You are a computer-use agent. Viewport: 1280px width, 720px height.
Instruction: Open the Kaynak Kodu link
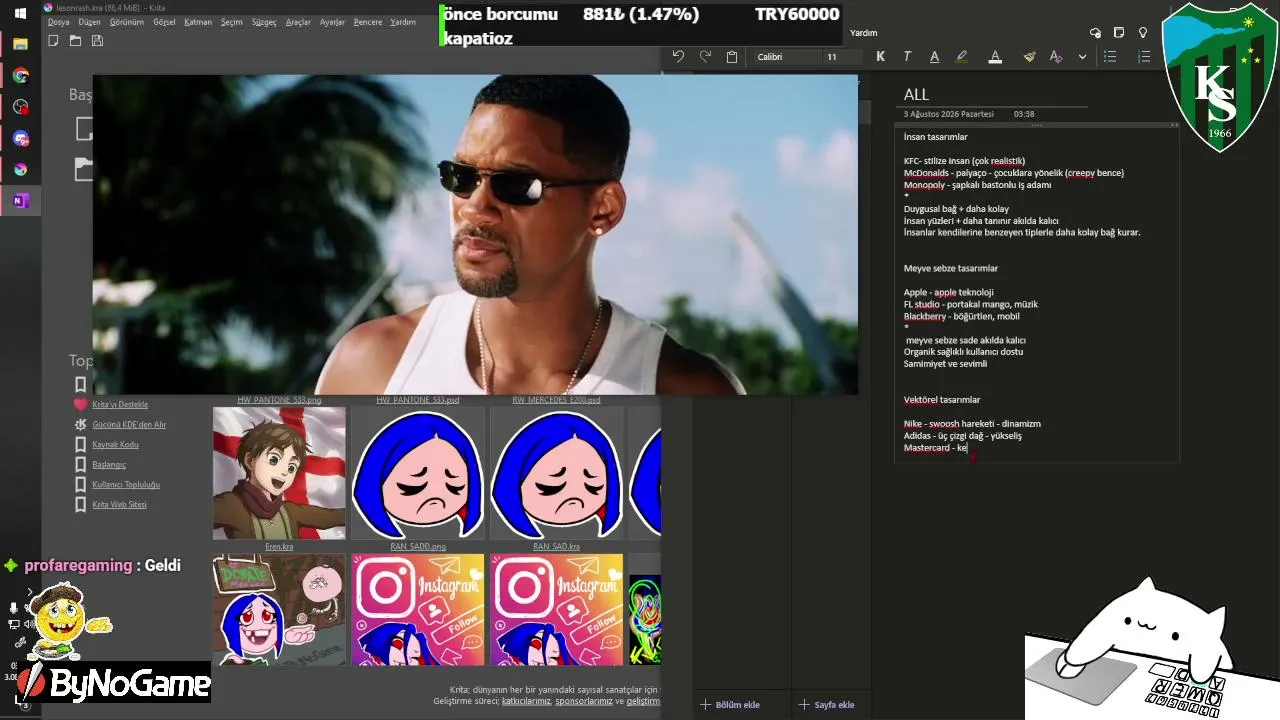click(115, 445)
